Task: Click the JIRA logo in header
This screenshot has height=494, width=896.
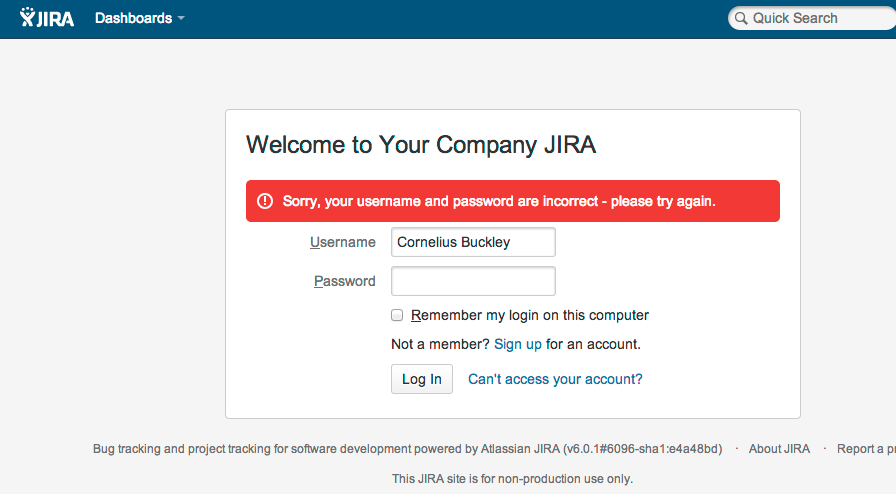Action: tap(47, 18)
